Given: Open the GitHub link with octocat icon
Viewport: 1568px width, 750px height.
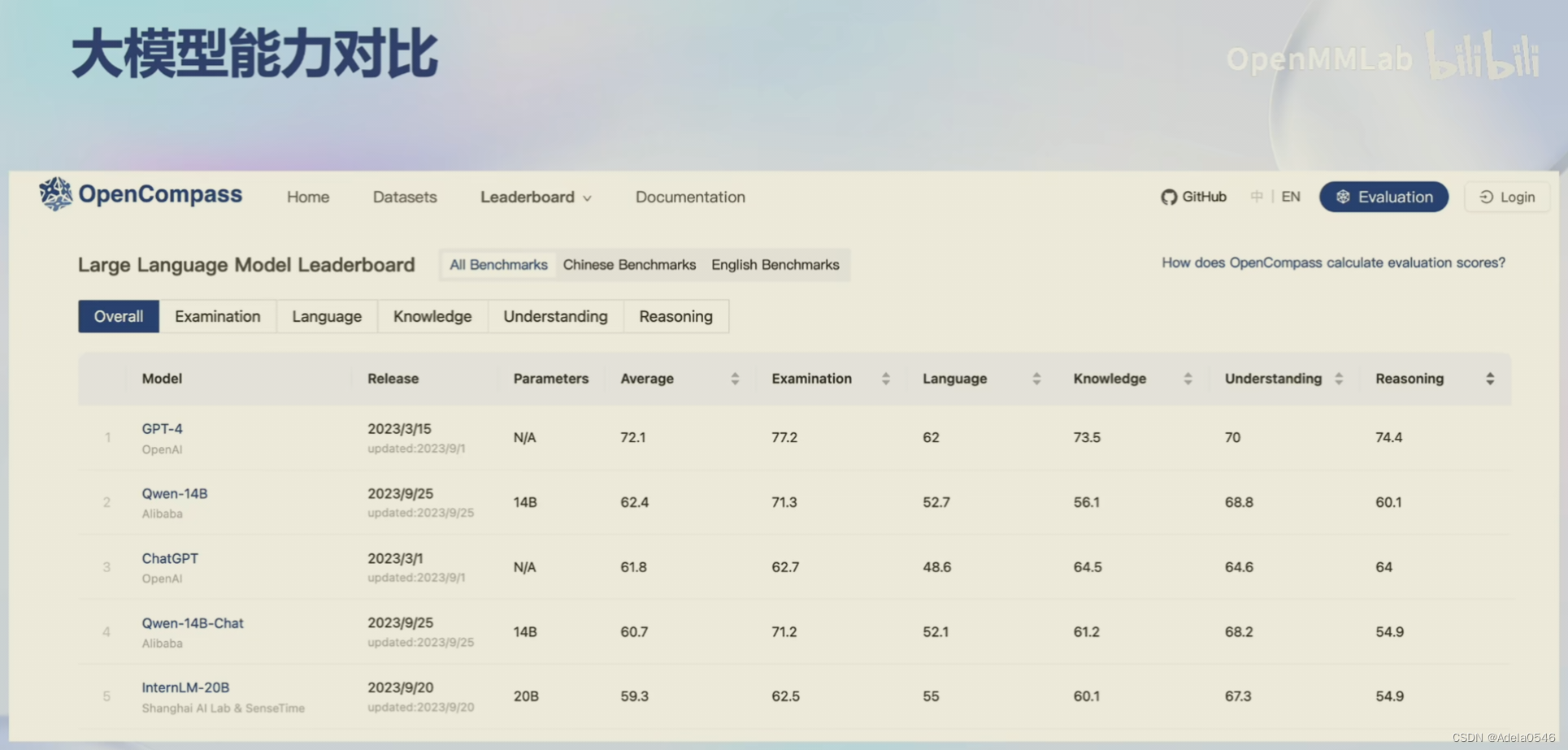Looking at the screenshot, I should [x=1193, y=197].
